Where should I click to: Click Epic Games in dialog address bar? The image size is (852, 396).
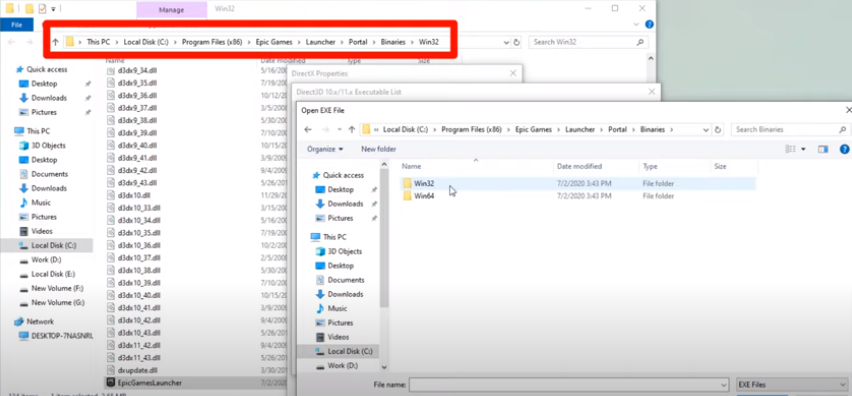pyautogui.click(x=533, y=130)
